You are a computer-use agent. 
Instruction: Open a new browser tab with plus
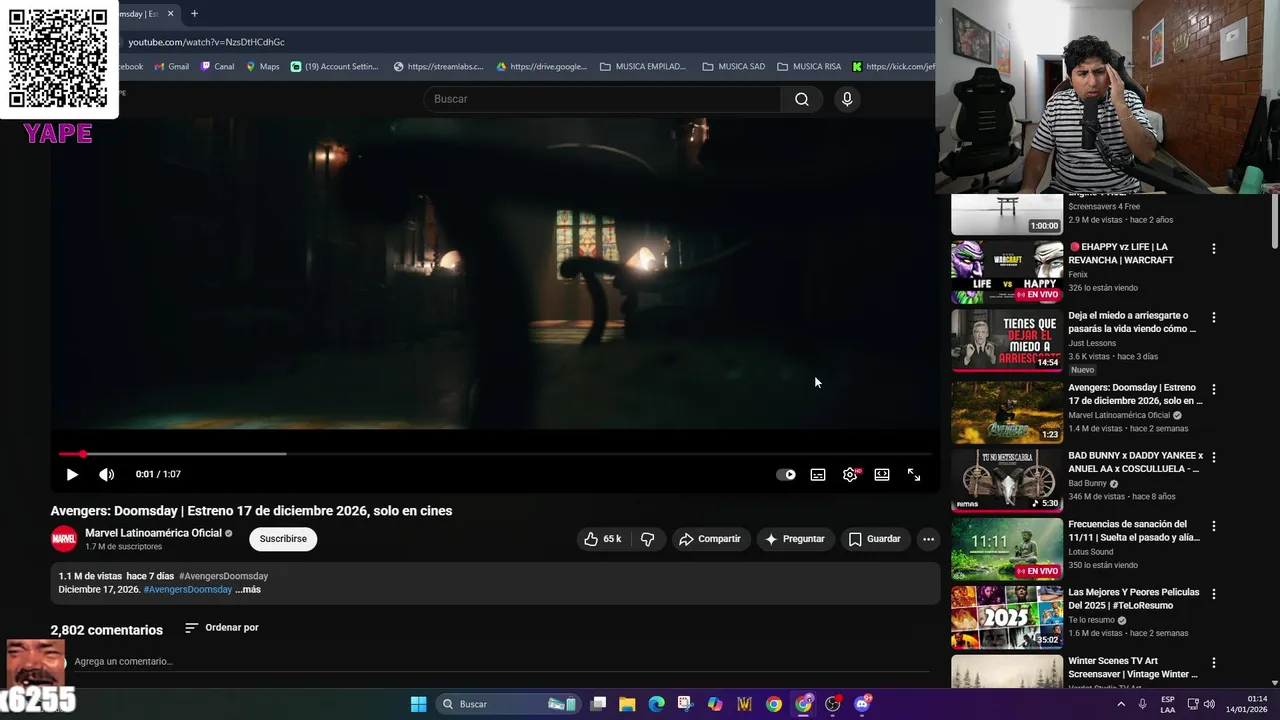click(x=194, y=14)
